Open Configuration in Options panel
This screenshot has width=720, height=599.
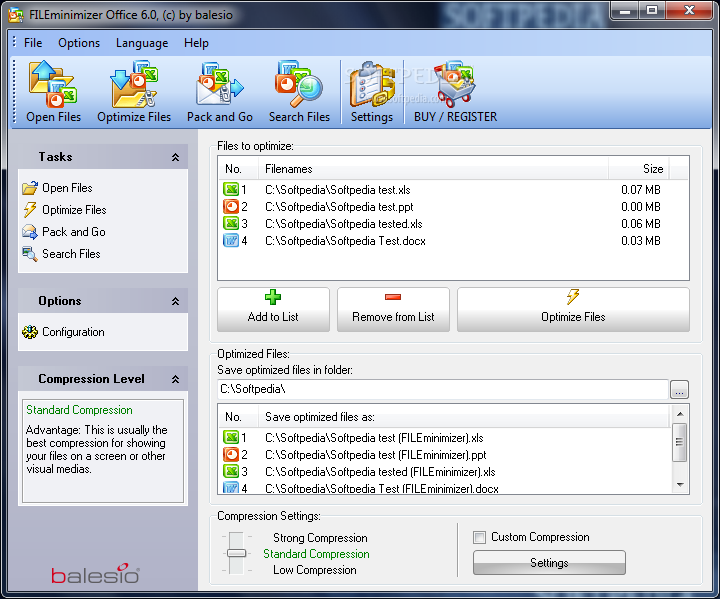(x=63, y=332)
